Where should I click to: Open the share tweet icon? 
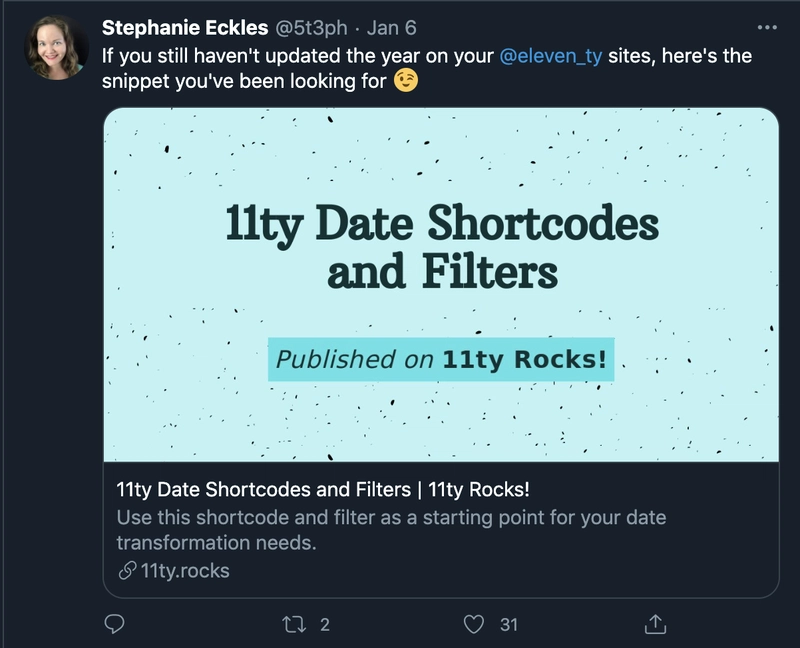655,624
